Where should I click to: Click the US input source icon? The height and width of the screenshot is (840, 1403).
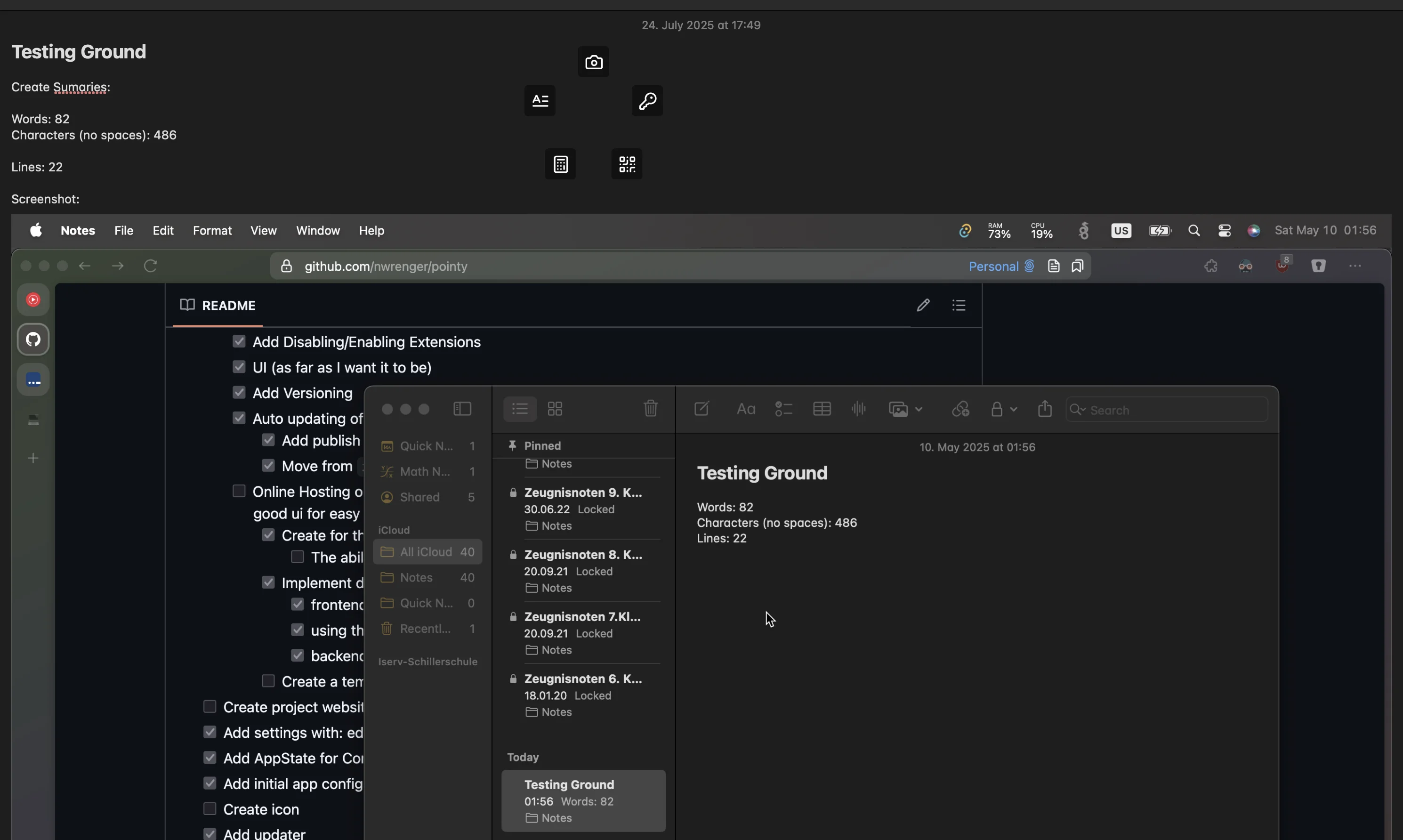pos(1121,230)
